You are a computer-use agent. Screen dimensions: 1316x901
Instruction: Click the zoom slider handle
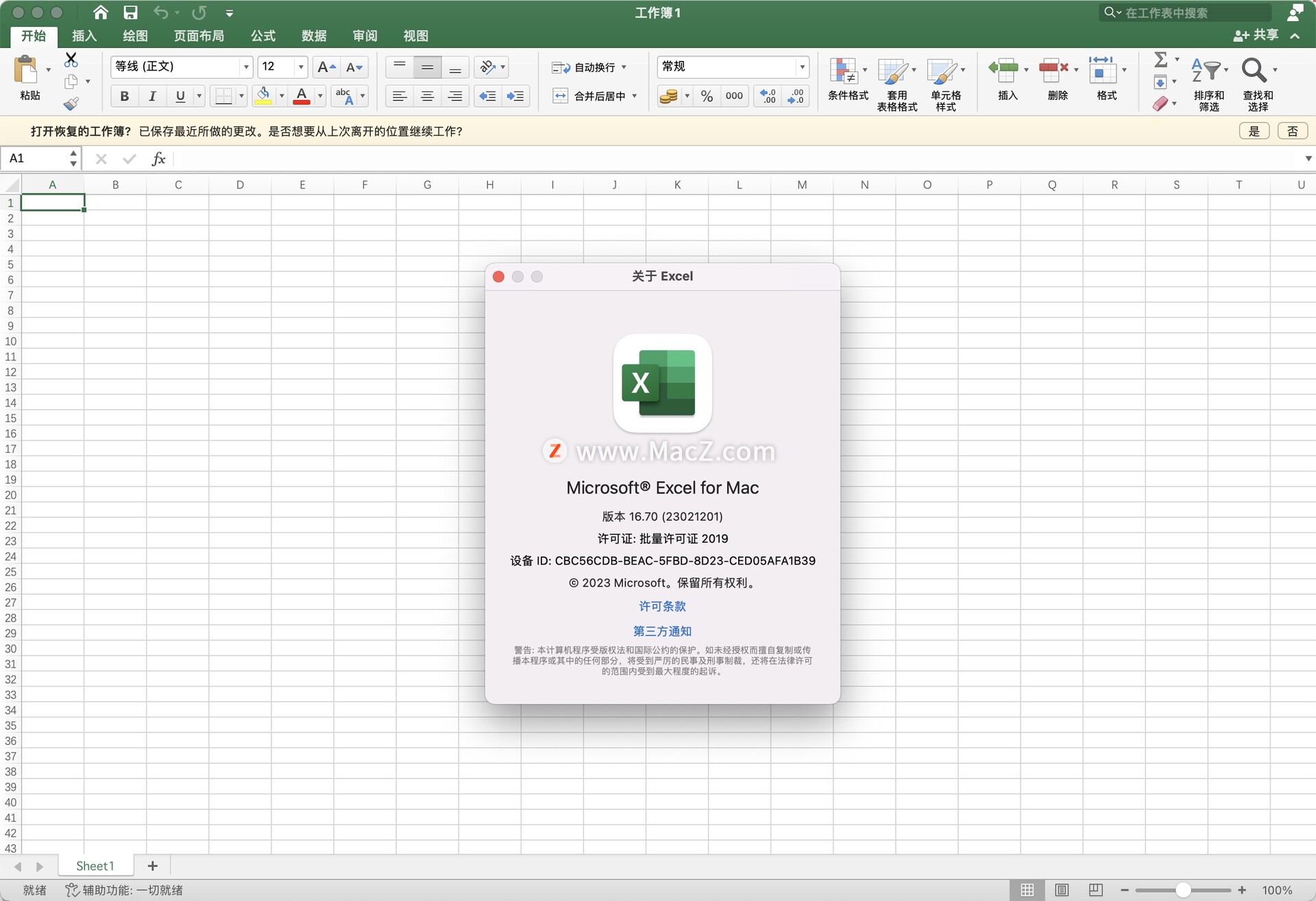click(1182, 890)
